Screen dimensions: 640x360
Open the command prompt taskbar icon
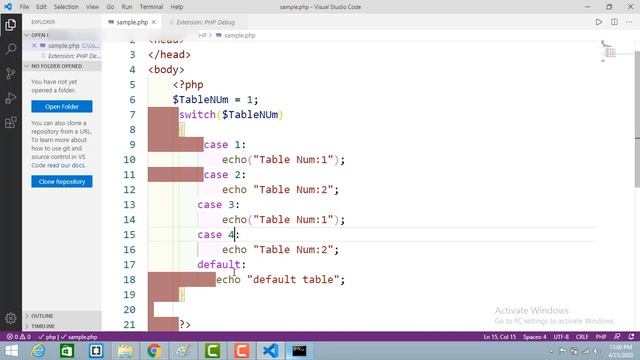[299, 351]
